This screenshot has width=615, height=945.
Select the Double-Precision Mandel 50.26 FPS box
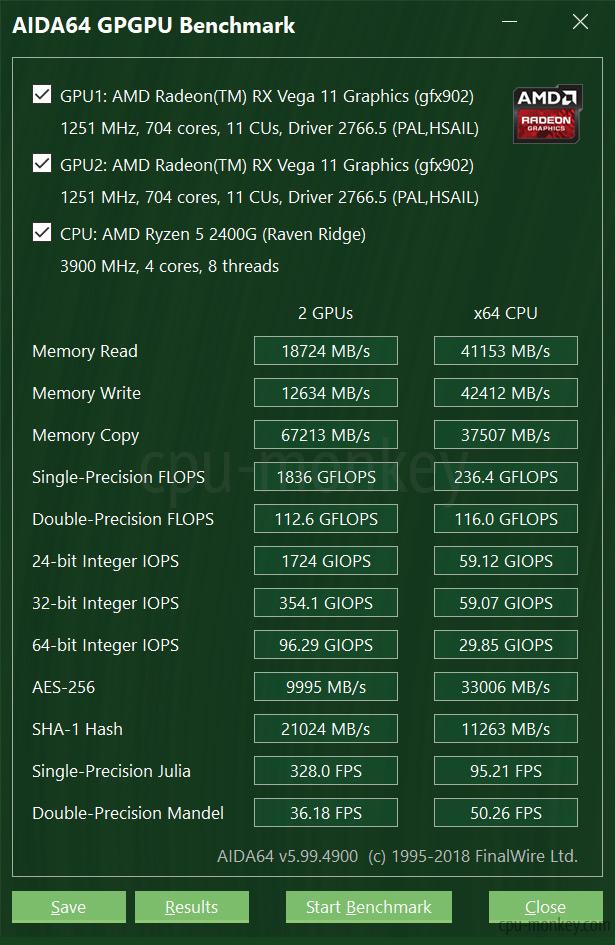[x=506, y=812]
